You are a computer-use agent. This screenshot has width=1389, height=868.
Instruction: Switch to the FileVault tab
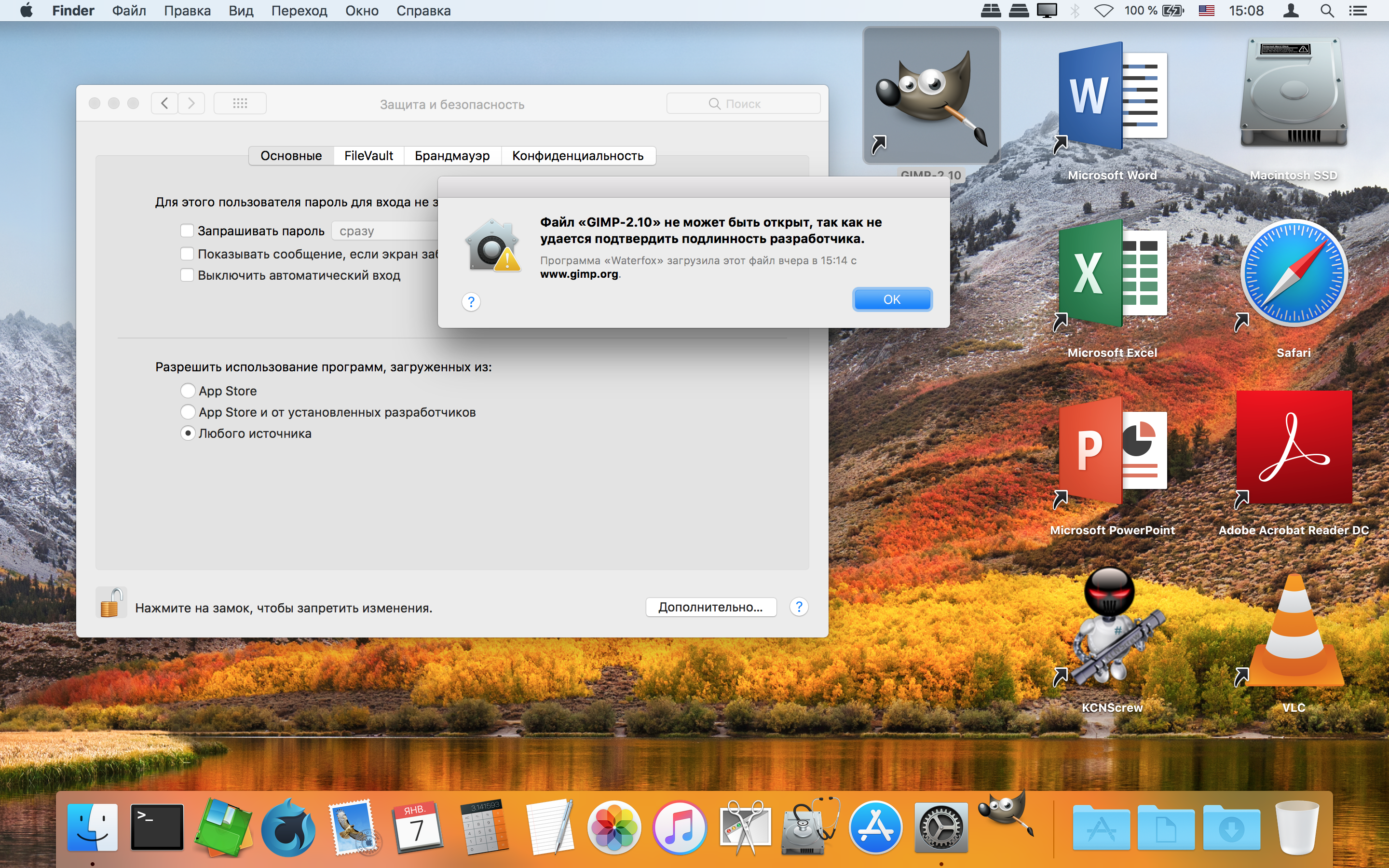(368, 156)
